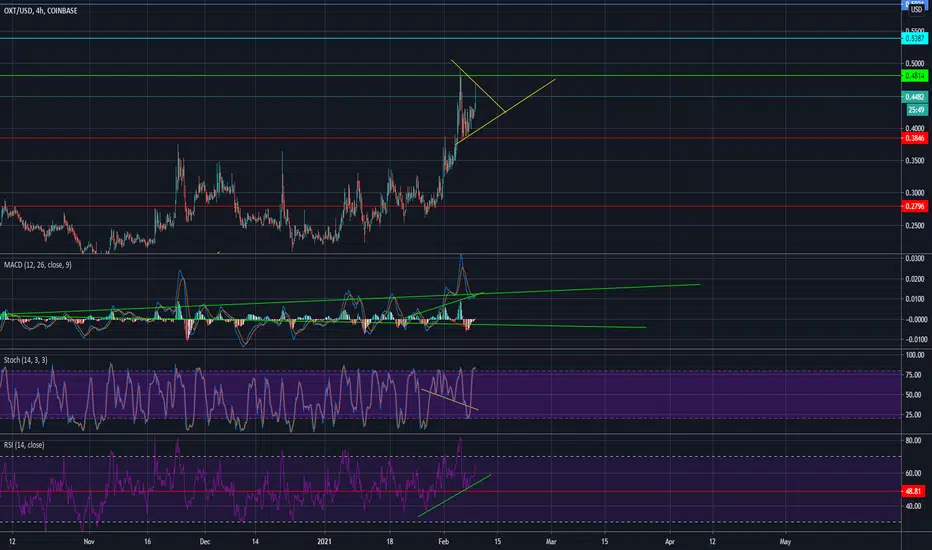This screenshot has width=932, height=550.
Task: Click the 100.00 Stoch scale value
Action: 914,355
